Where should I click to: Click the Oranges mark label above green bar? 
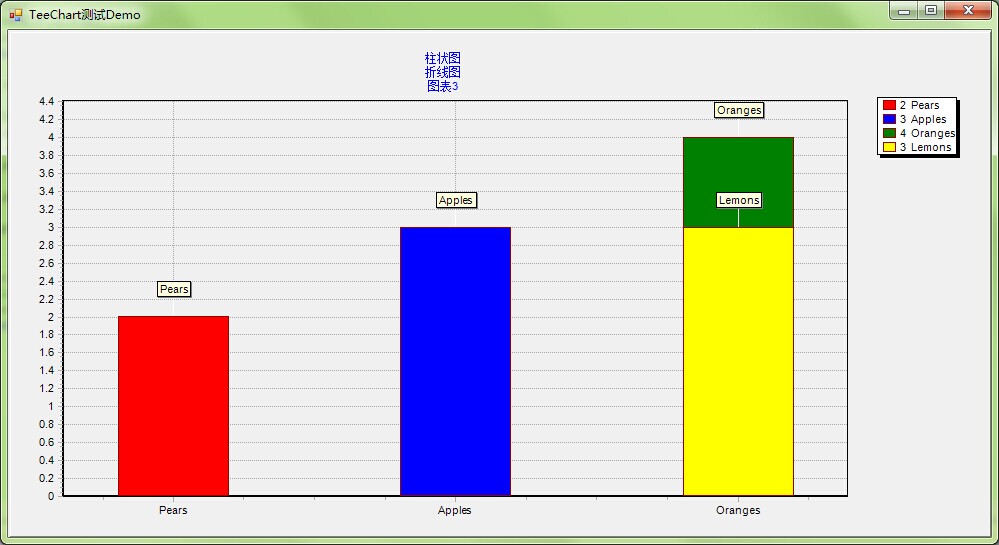point(739,110)
